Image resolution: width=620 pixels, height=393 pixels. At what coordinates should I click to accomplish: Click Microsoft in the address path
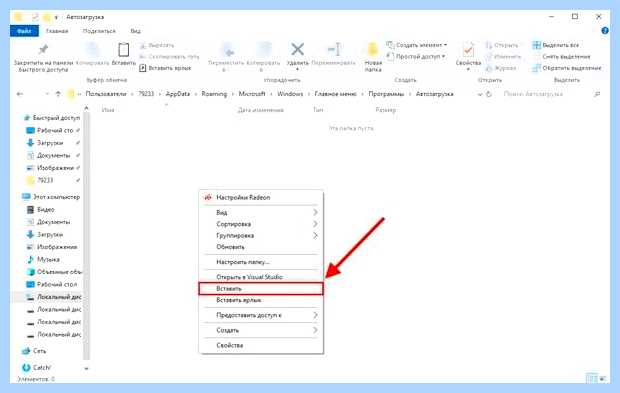pos(252,94)
